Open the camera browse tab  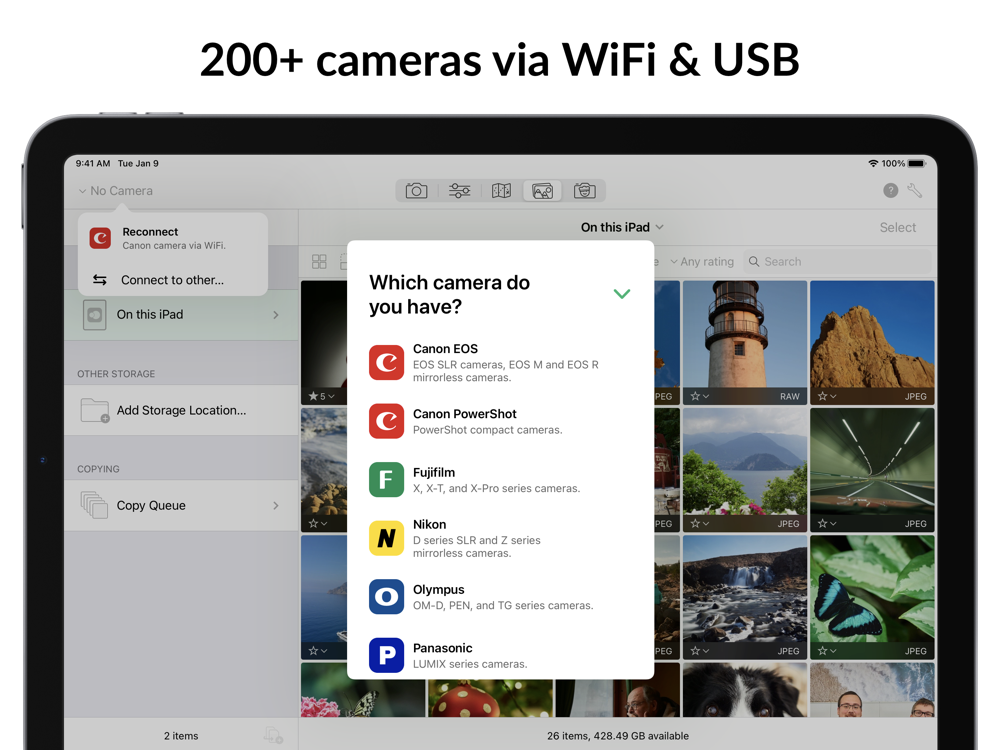(x=584, y=191)
